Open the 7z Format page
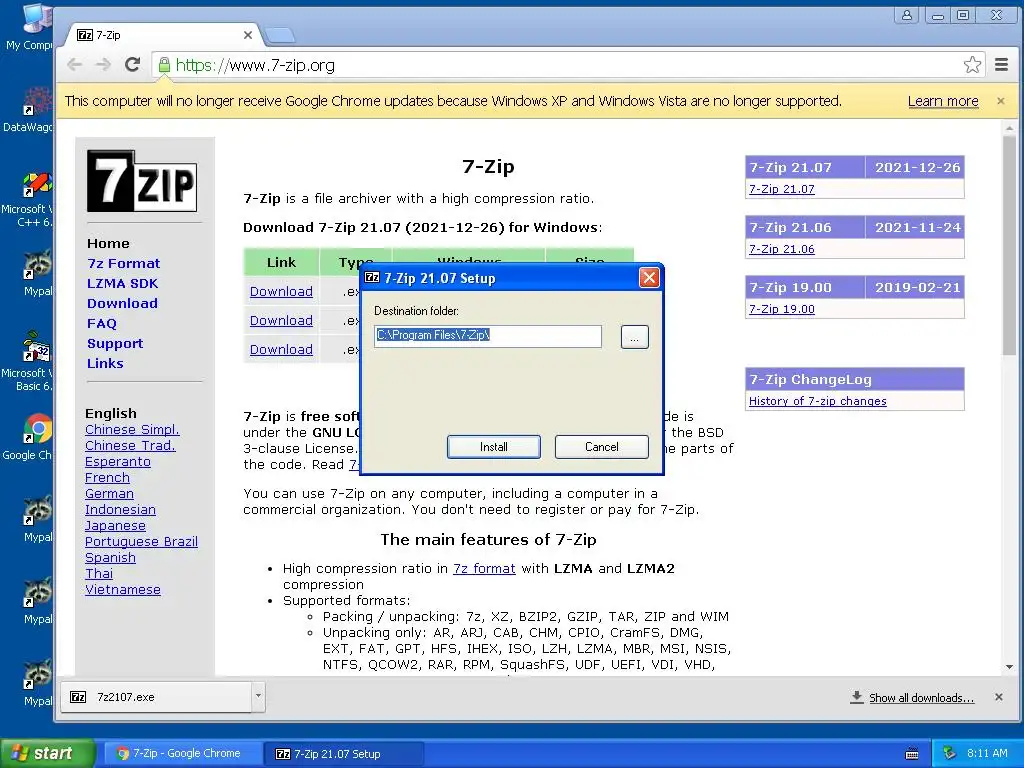Screen dimensions: 1024x768 (123, 263)
